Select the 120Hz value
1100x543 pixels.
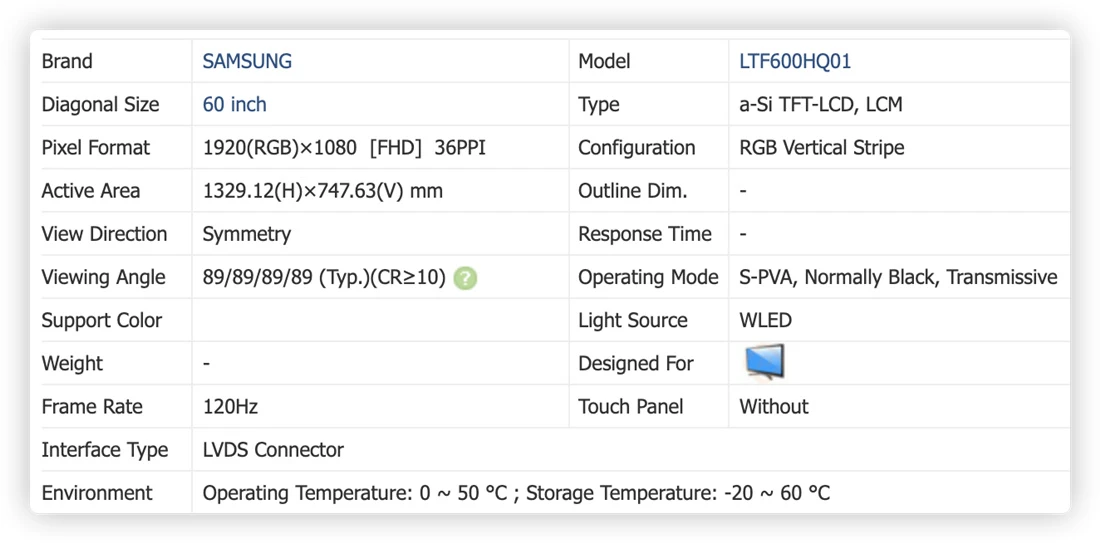[230, 407]
